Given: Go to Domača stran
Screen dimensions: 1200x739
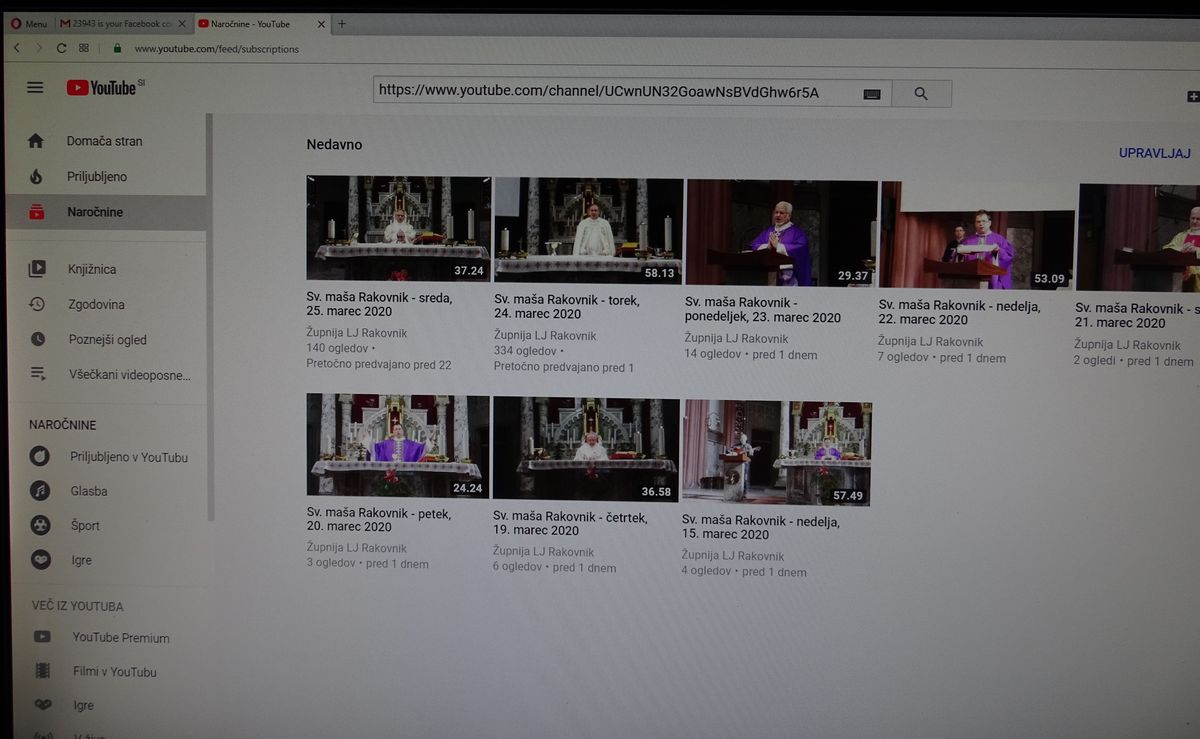Looking at the screenshot, I should click(x=104, y=141).
